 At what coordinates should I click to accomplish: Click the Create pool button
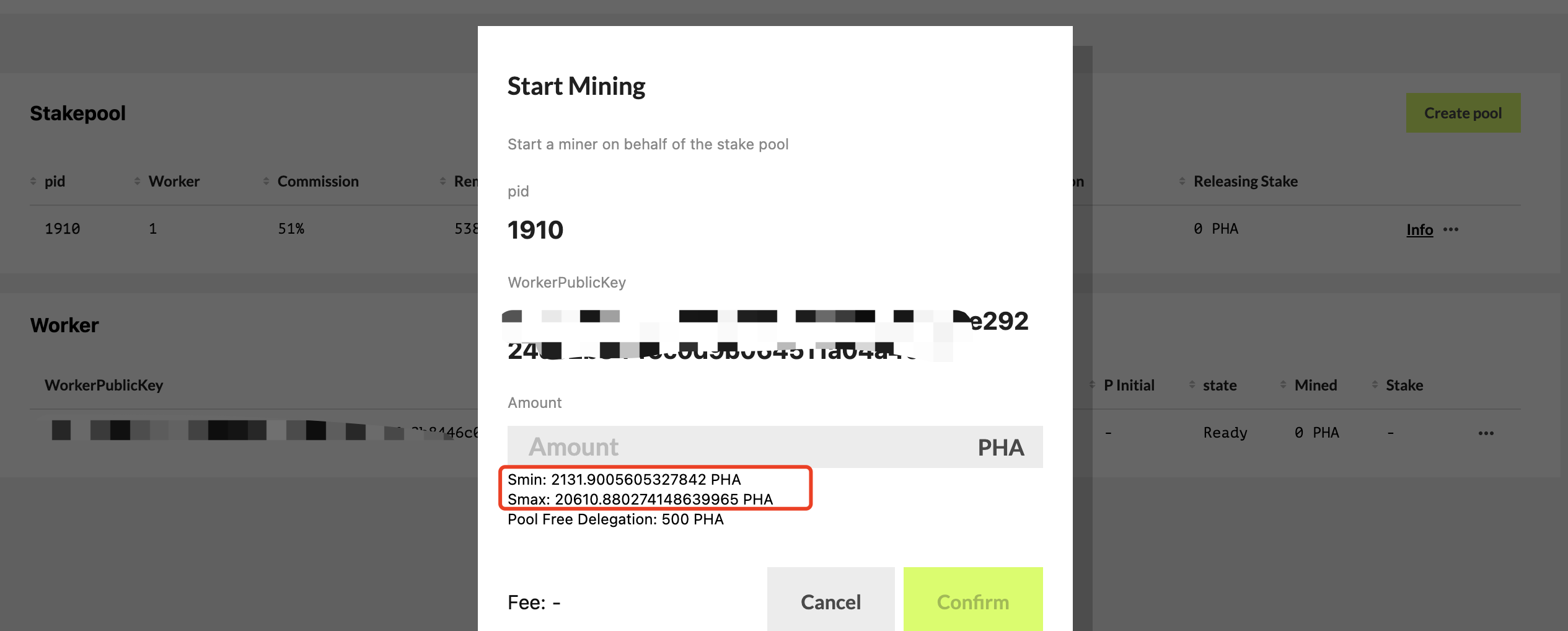1463,113
